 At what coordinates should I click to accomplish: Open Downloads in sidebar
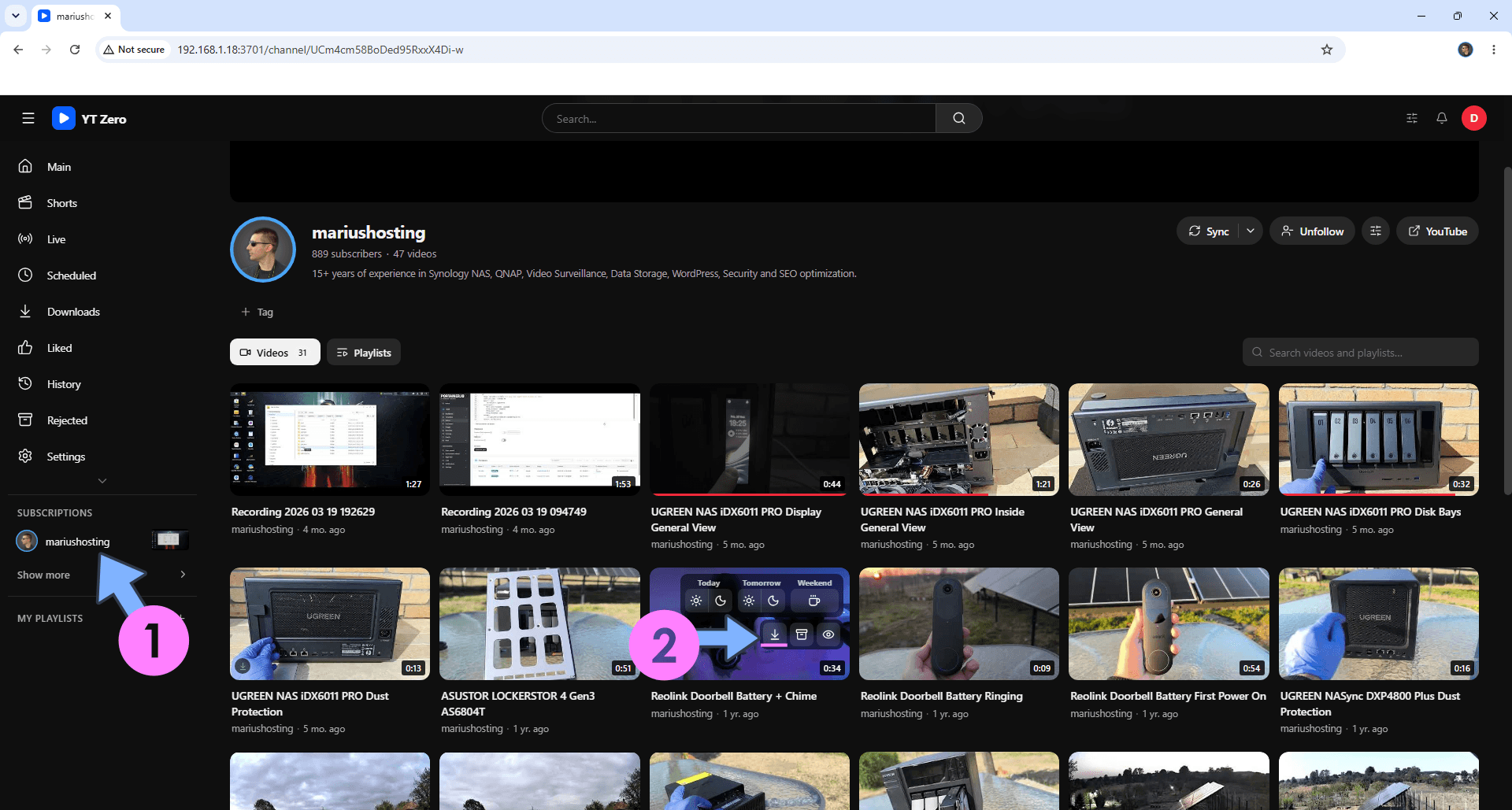[102, 312]
